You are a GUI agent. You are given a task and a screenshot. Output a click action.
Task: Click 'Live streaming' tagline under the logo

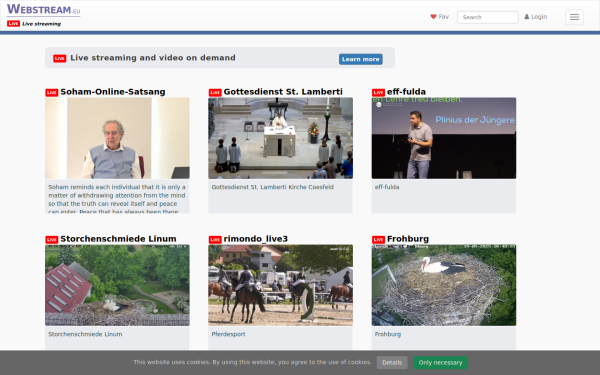(41, 24)
